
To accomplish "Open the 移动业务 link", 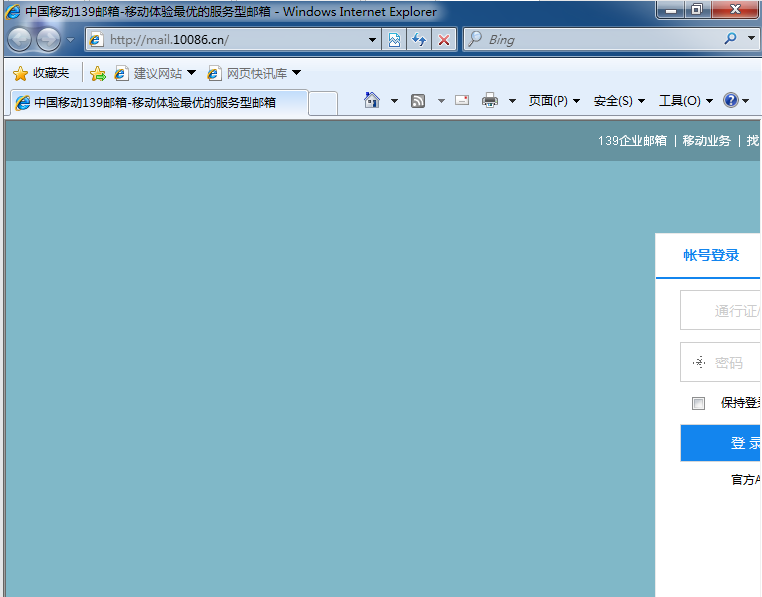I will (x=707, y=141).
